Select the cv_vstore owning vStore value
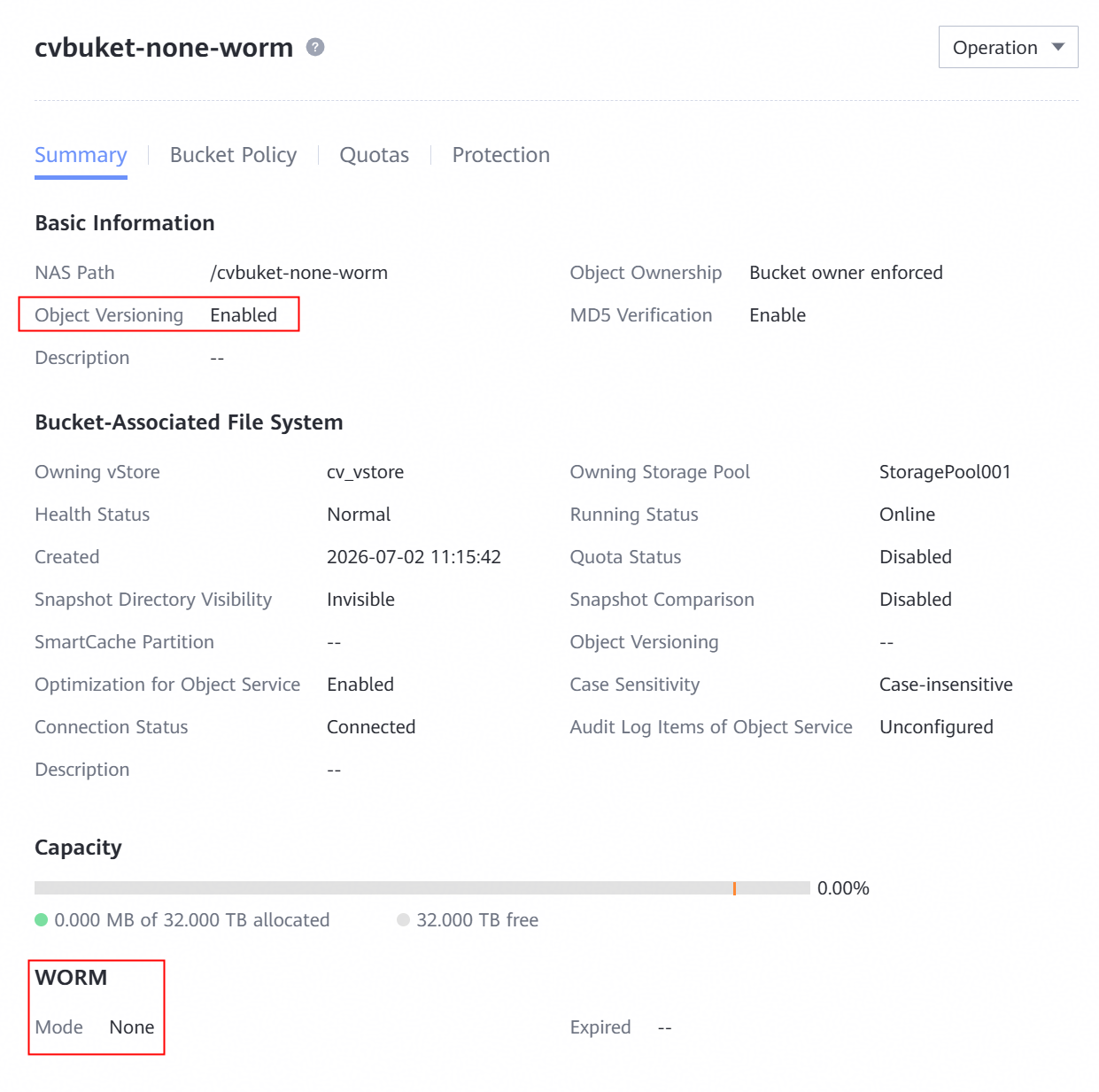The image size is (1099, 1092). pos(365,472)
